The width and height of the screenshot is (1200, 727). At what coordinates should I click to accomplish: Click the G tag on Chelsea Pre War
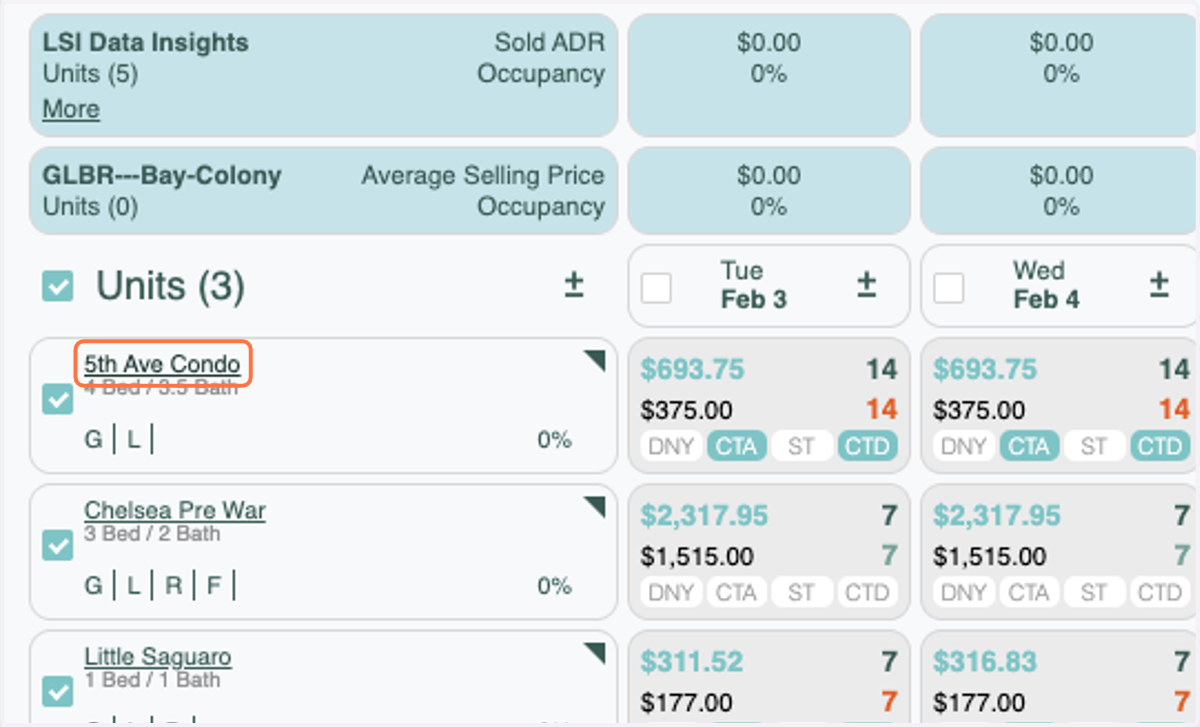93,585
